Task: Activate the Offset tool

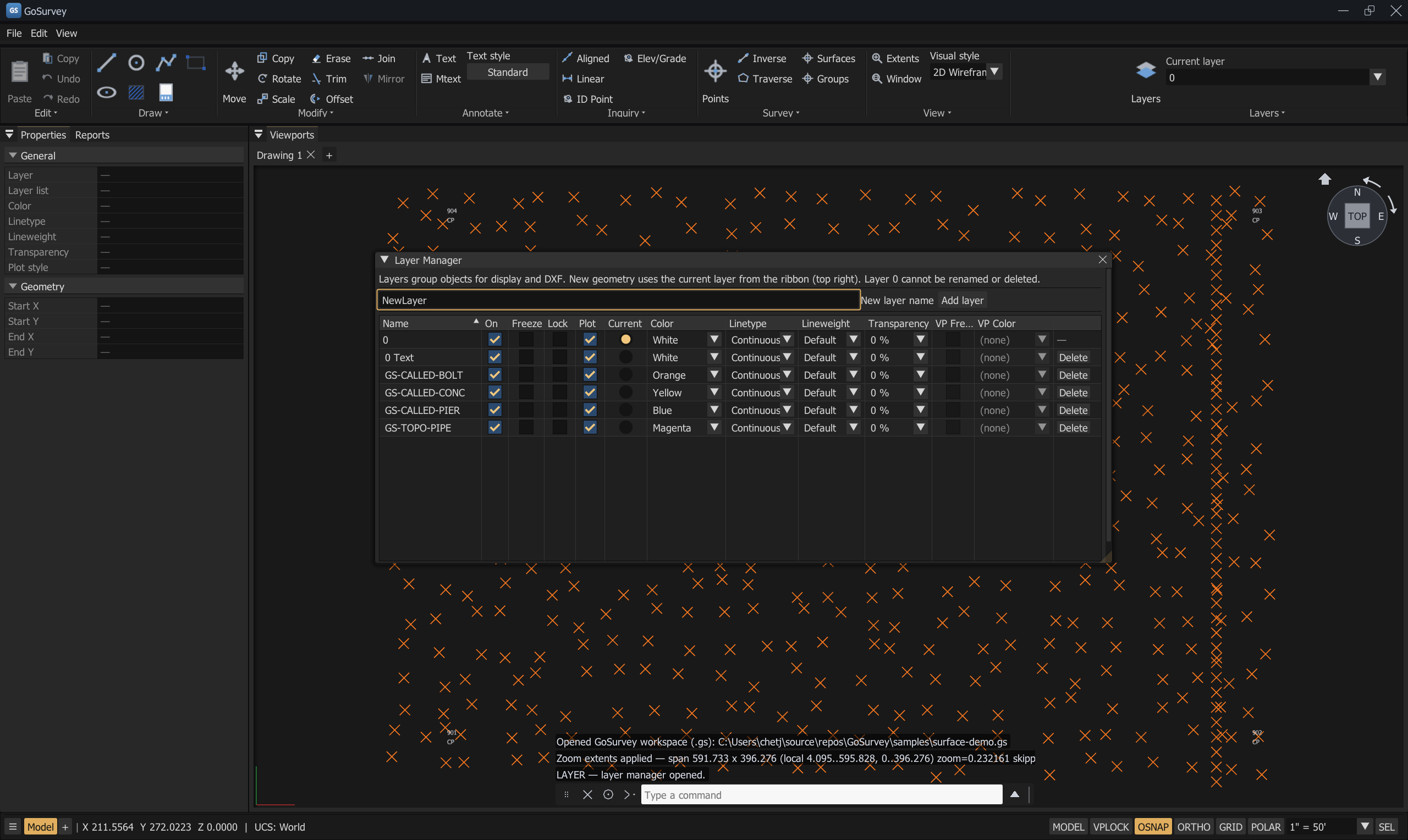Action: 332,99
